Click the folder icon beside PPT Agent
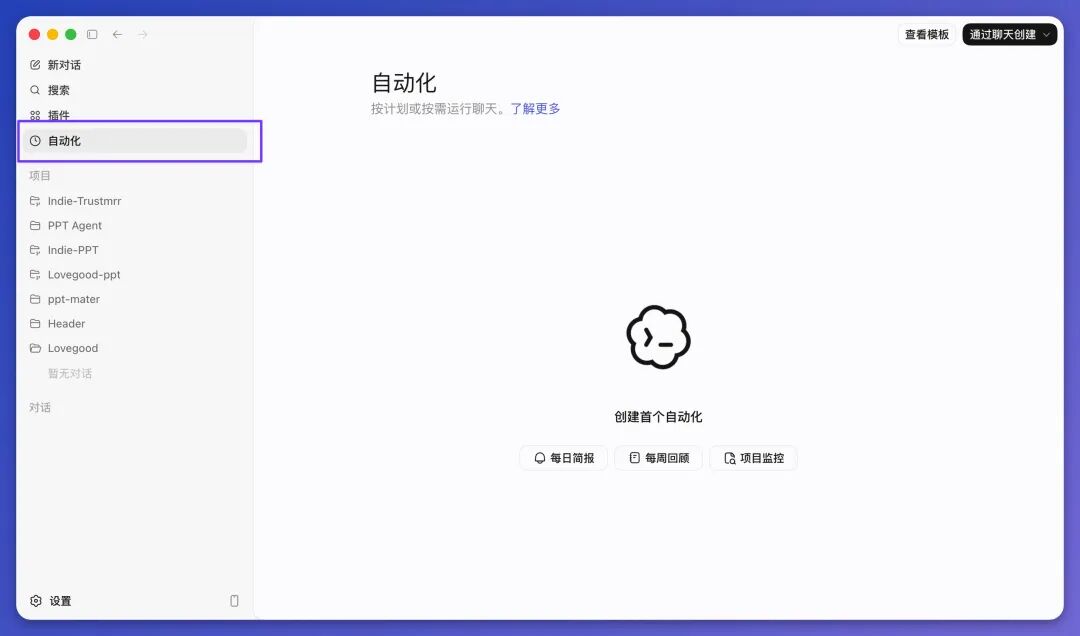The width and height of the screenshot is (1080, 636). tap(35, 225)
